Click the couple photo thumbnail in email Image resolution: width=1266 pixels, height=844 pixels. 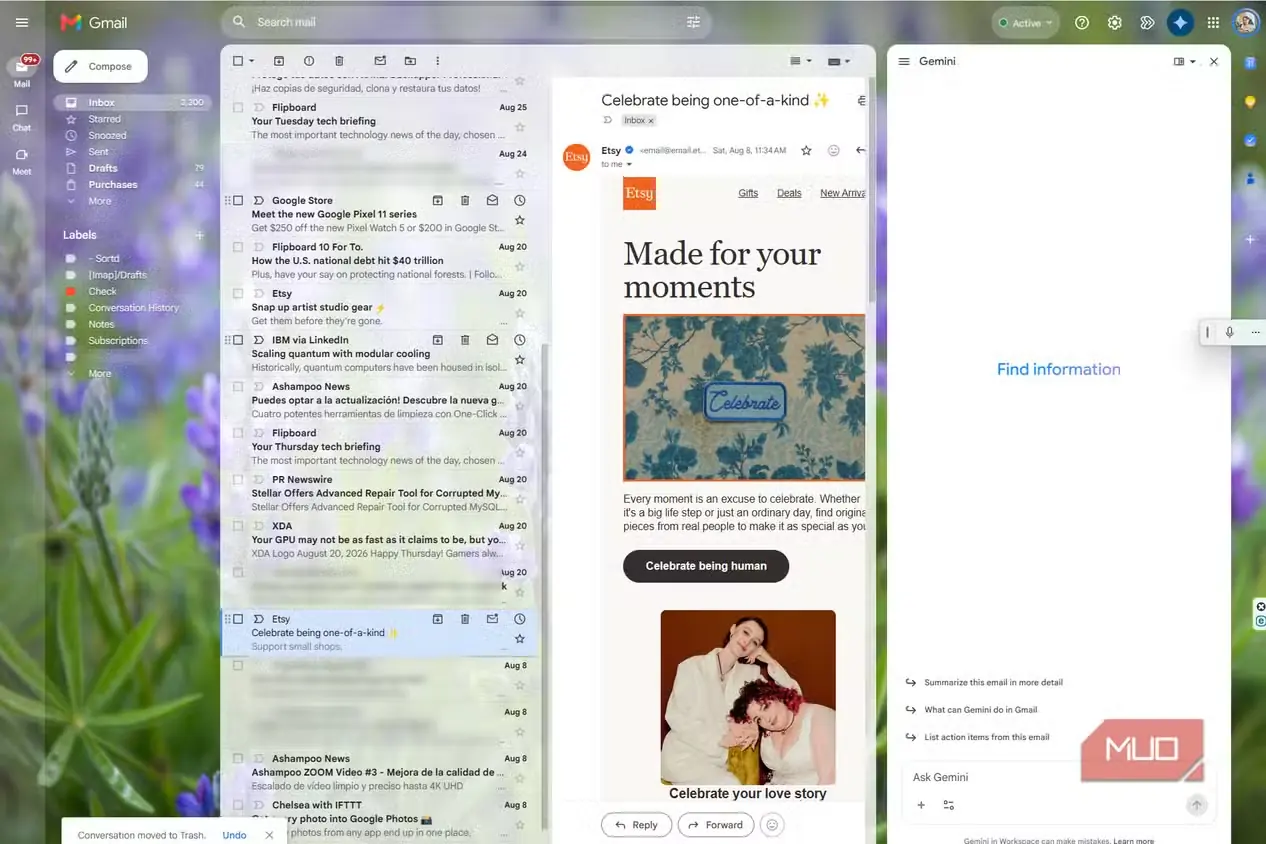(x=748, y=697)
